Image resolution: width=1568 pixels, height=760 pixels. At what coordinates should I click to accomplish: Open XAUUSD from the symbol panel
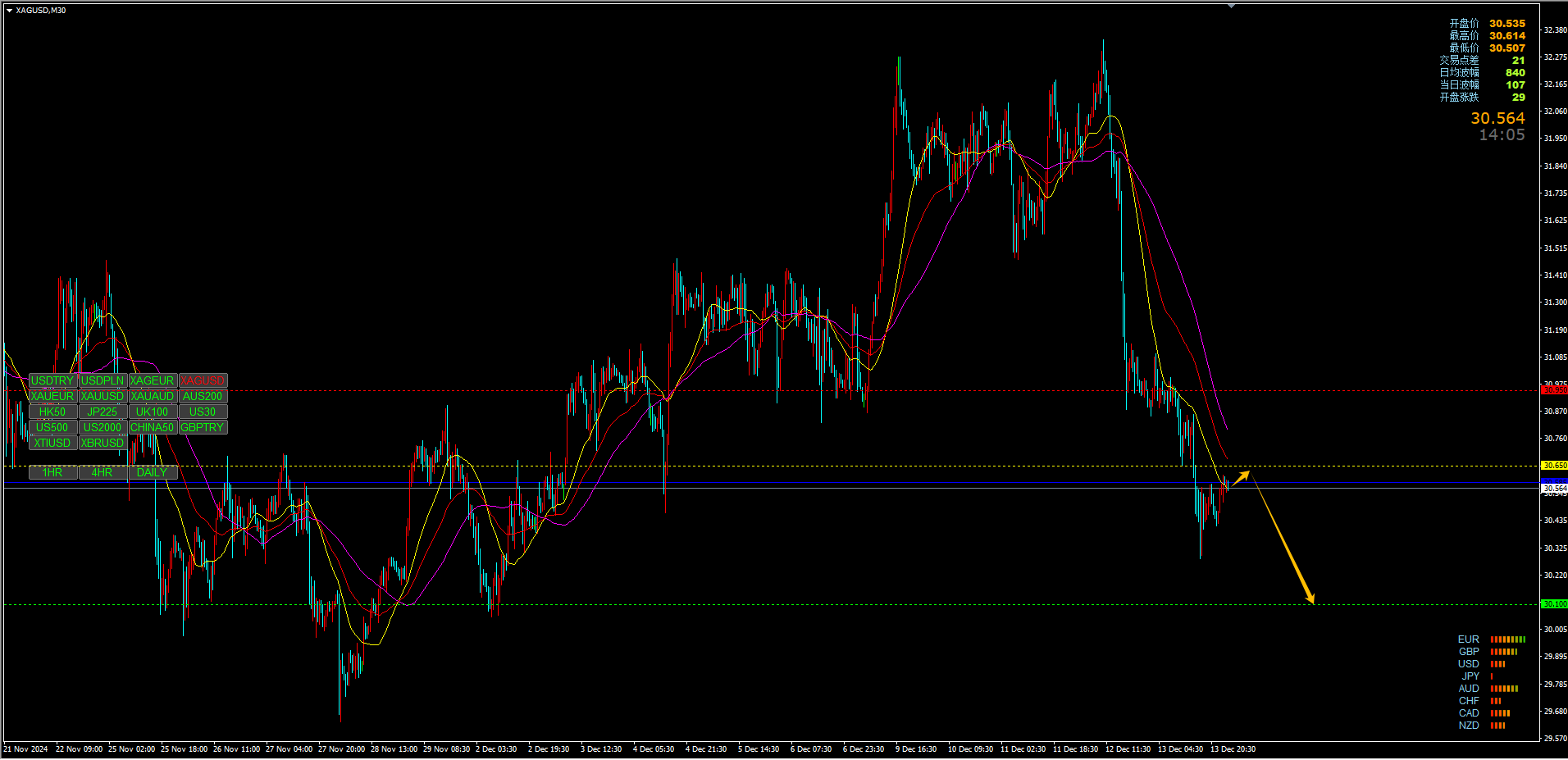click(103, 396)
